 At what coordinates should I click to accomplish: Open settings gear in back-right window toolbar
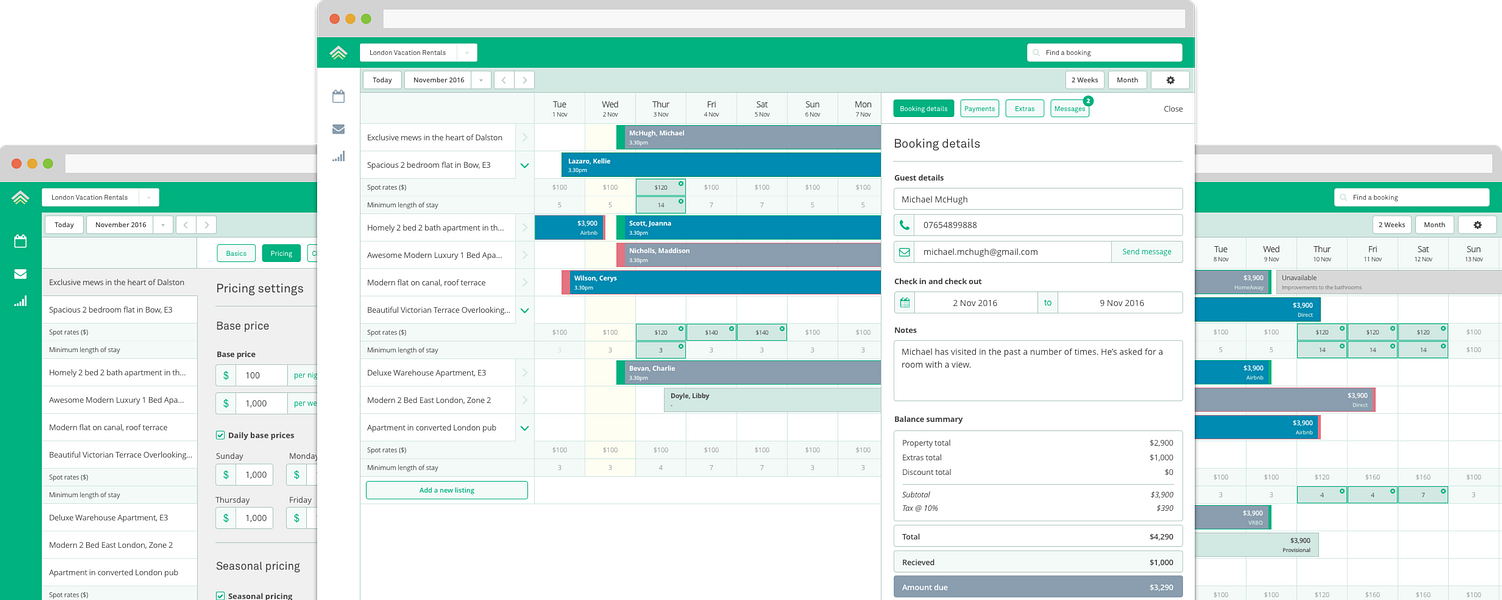1477,225
